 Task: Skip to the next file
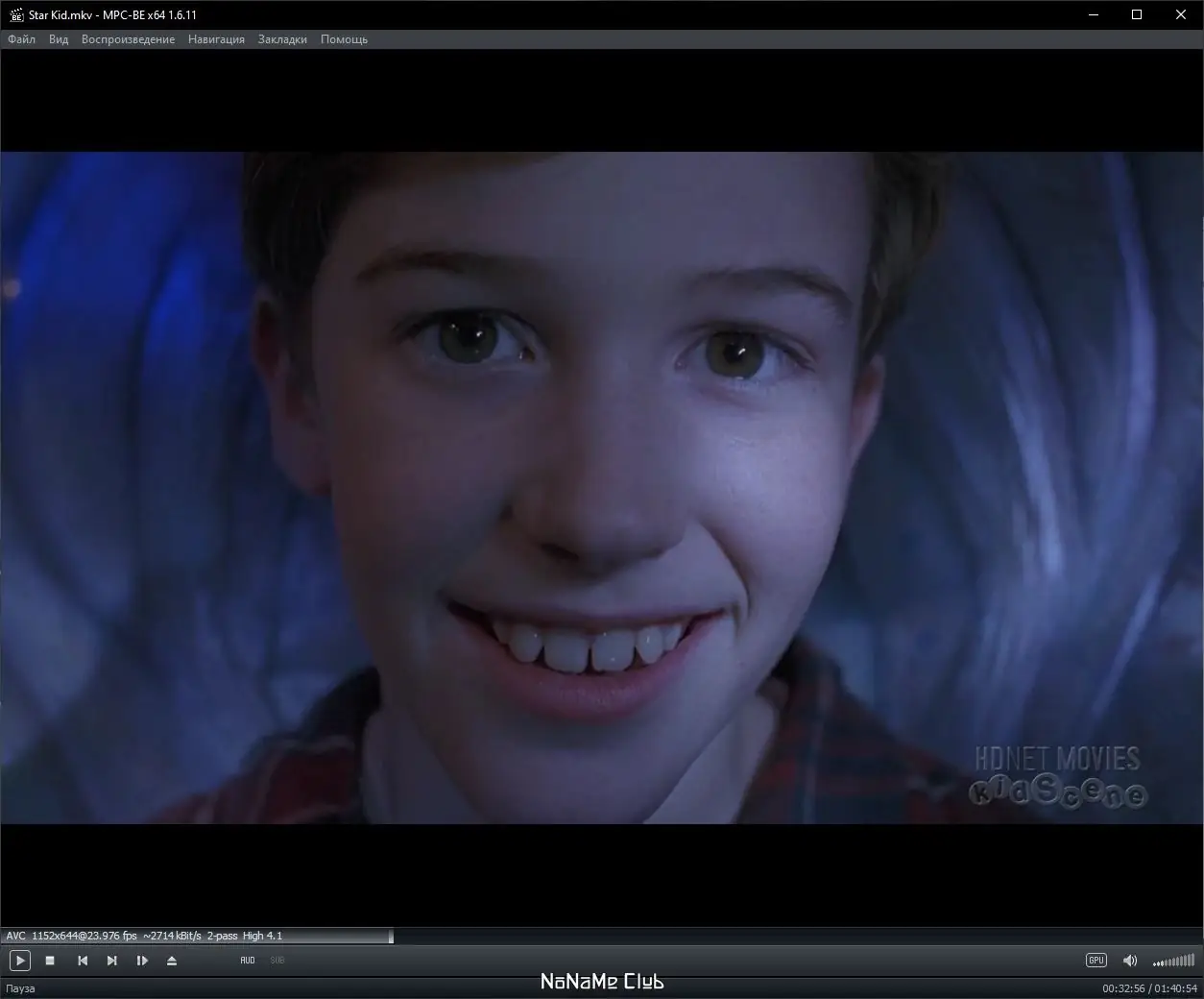[x=112, y=960]
